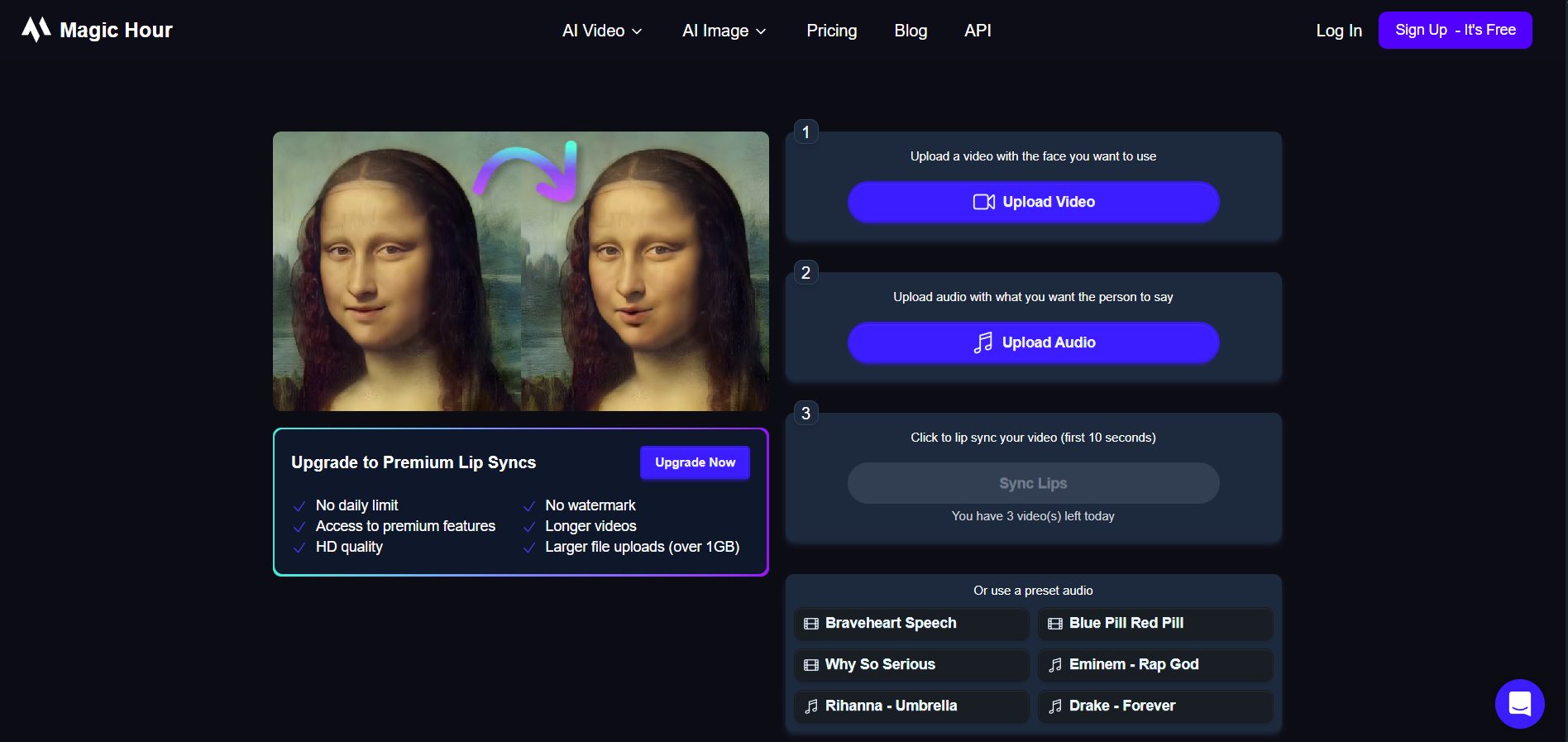Click the 'HD quality' feature text
Screen dimensions: 1568x742
349,547
